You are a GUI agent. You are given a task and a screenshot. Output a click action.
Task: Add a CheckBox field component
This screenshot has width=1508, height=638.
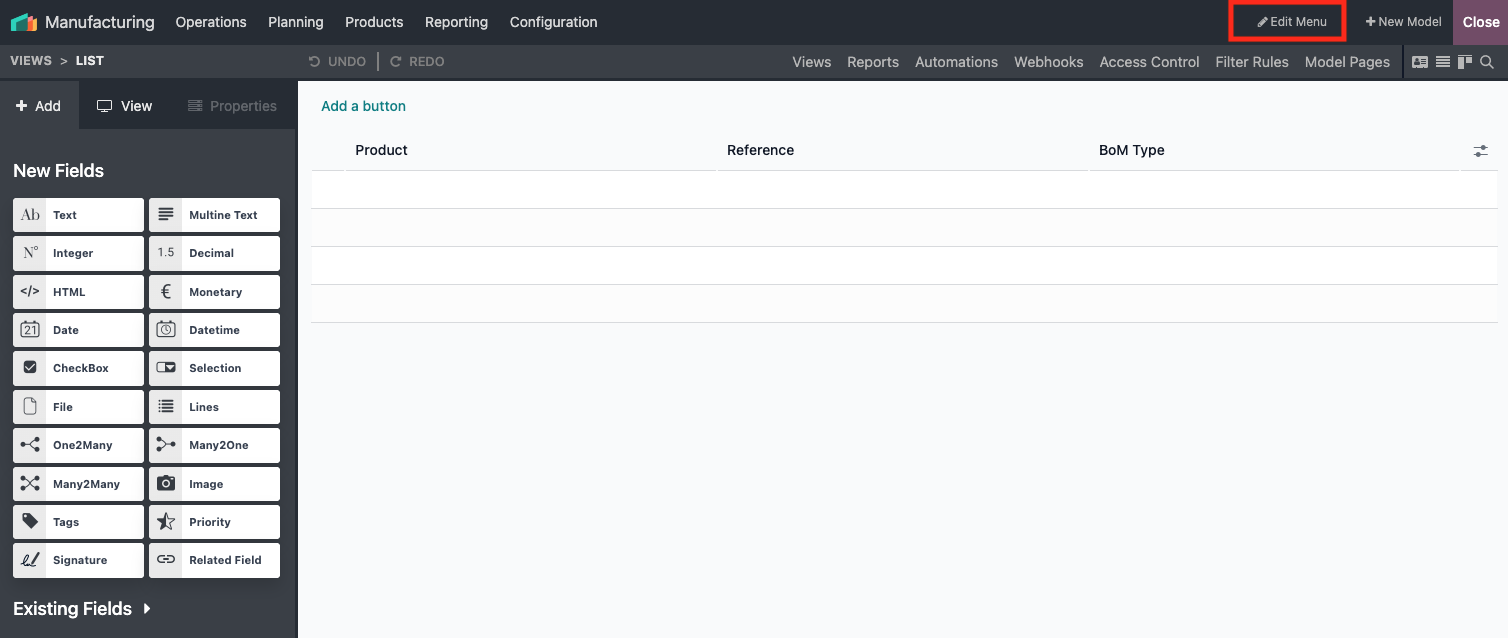point(78,368)
